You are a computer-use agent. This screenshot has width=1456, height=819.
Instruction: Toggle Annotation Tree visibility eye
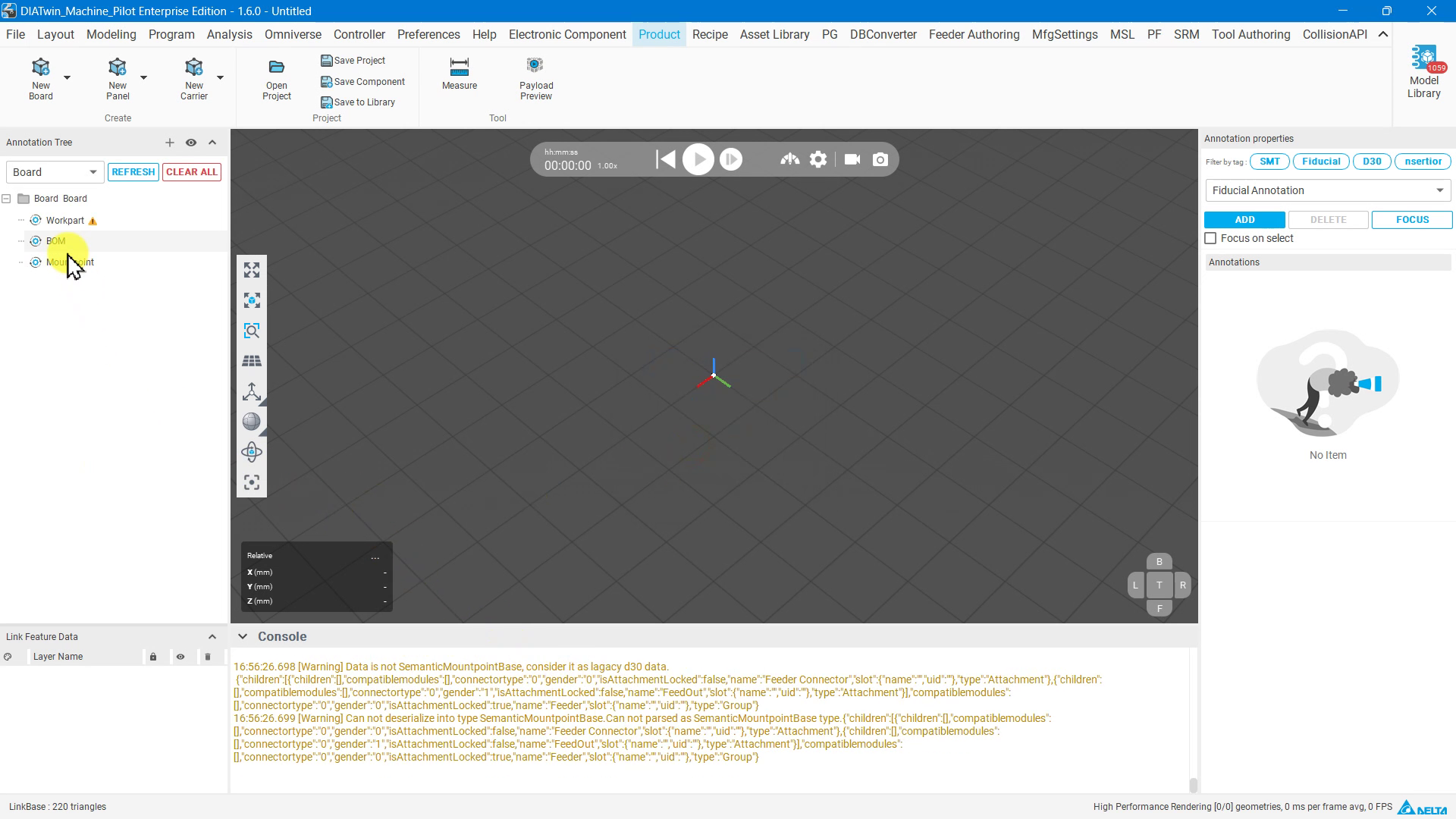(x=191, y=143)
